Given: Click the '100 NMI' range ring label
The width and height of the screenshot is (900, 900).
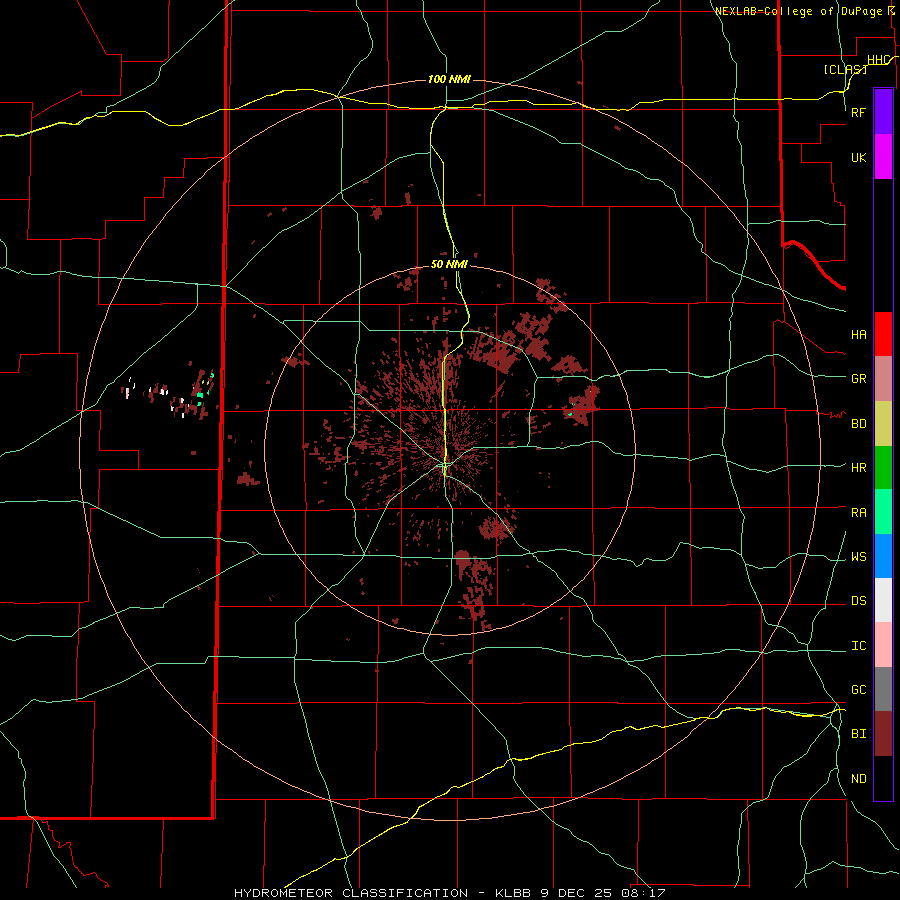Looking at the screenshot, I should click(x=449, y=79).
